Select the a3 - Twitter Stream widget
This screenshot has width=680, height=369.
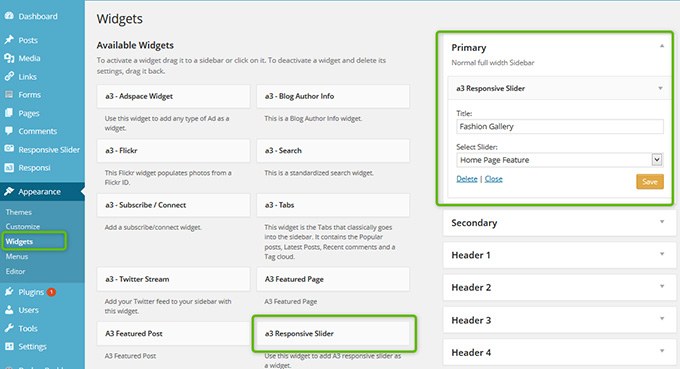173,279
